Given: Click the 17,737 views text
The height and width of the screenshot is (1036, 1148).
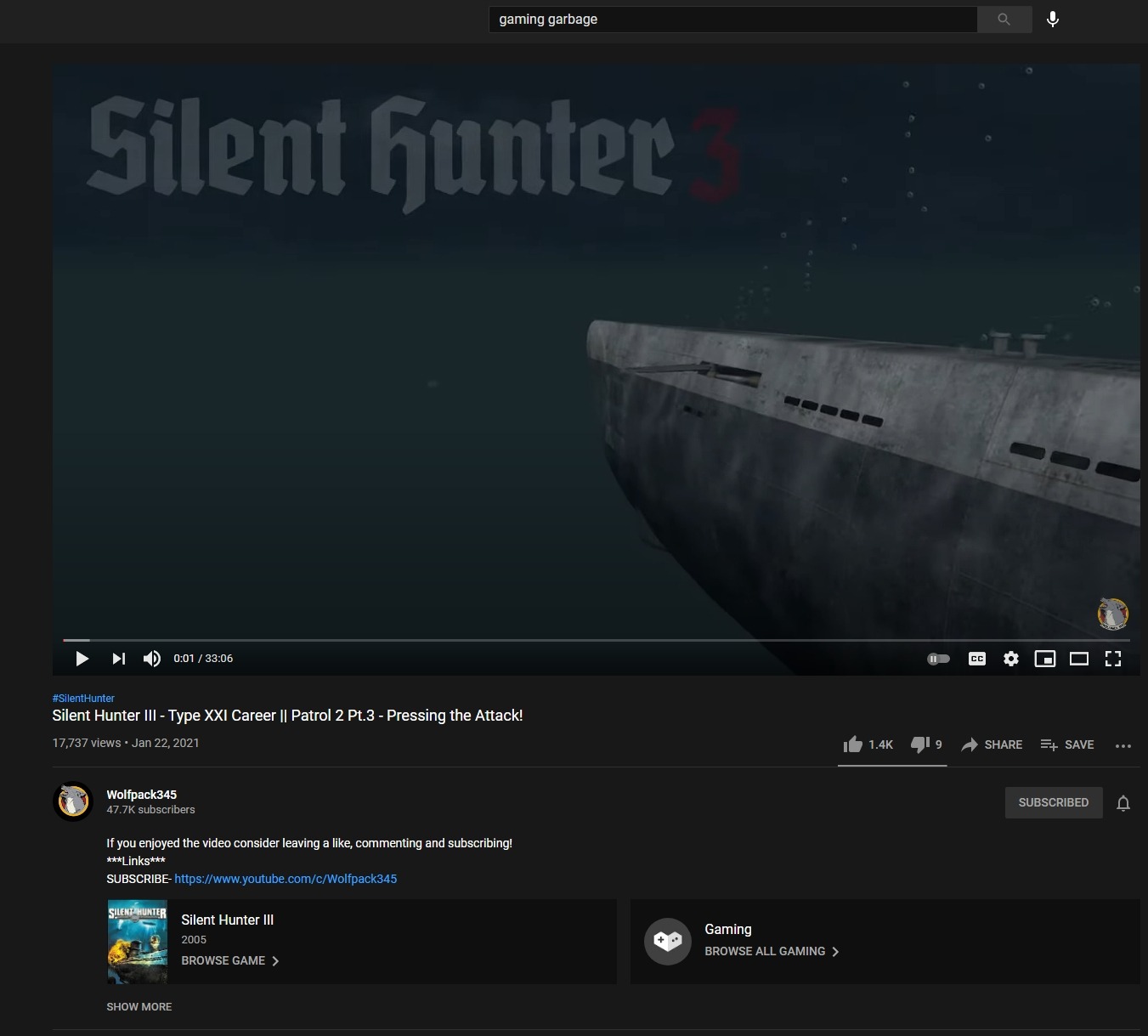Looking at the screenshot, I should (x=87, y=743).
